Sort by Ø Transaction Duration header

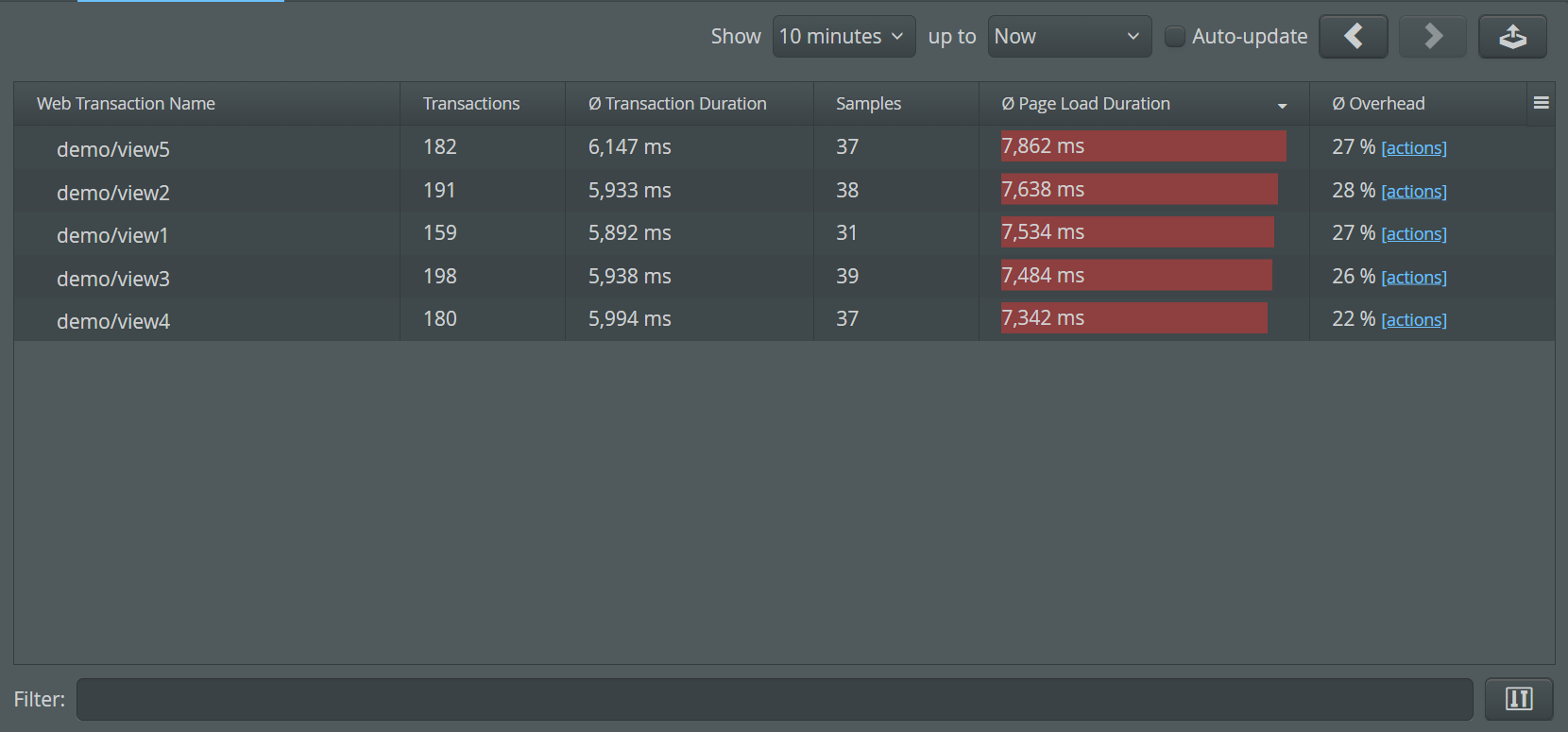coord(677,104)
